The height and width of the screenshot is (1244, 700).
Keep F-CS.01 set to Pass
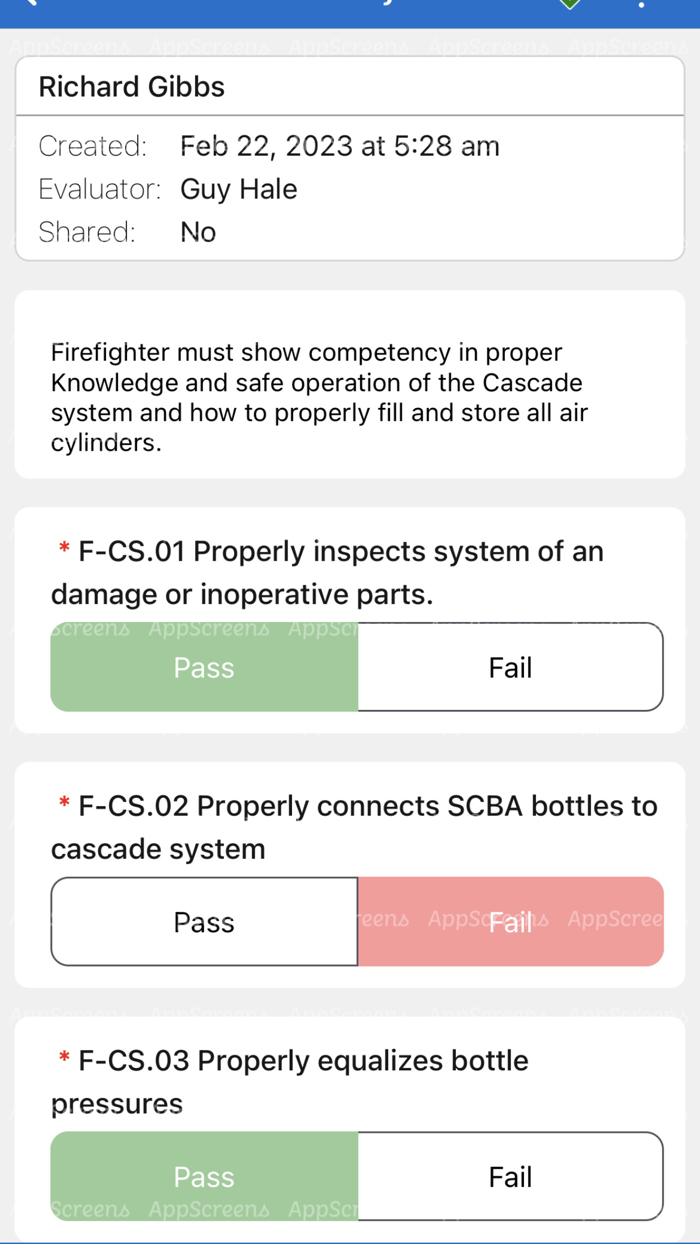click(x=204, y=667)
